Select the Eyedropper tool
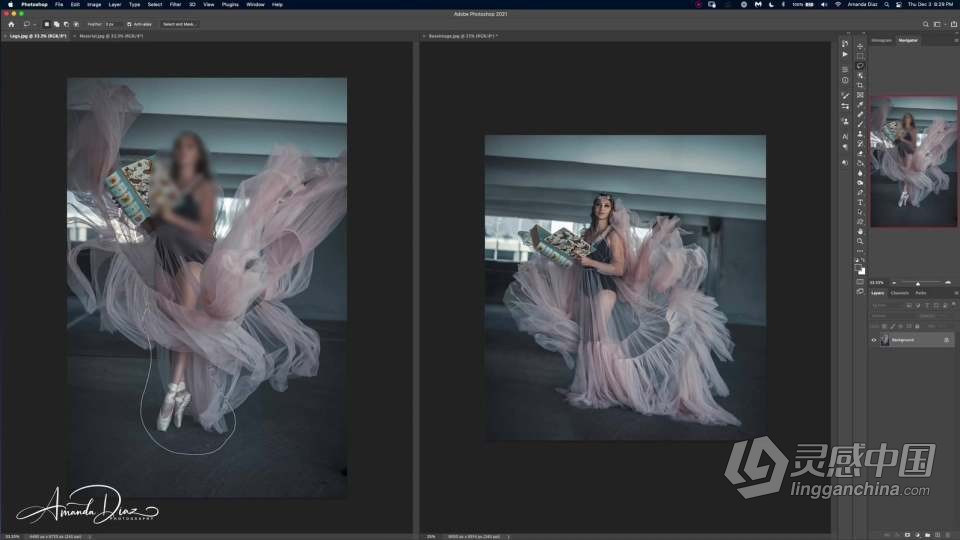 point(860,105)
